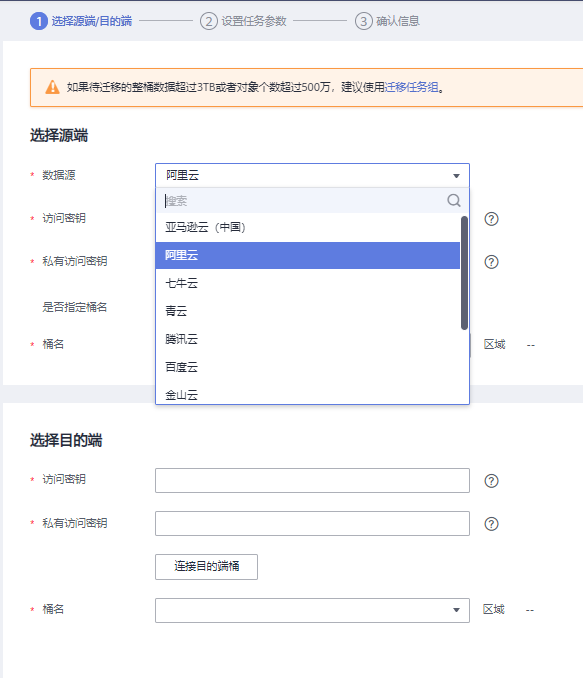The height and width of the screenshot is (678, 583).
Task: Click 连接目的端桶 button
Action: tap(206, 566)
